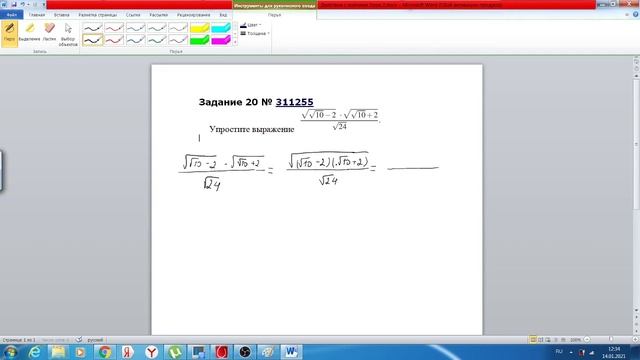Pick the fourth pen style, bottom row

157,40
